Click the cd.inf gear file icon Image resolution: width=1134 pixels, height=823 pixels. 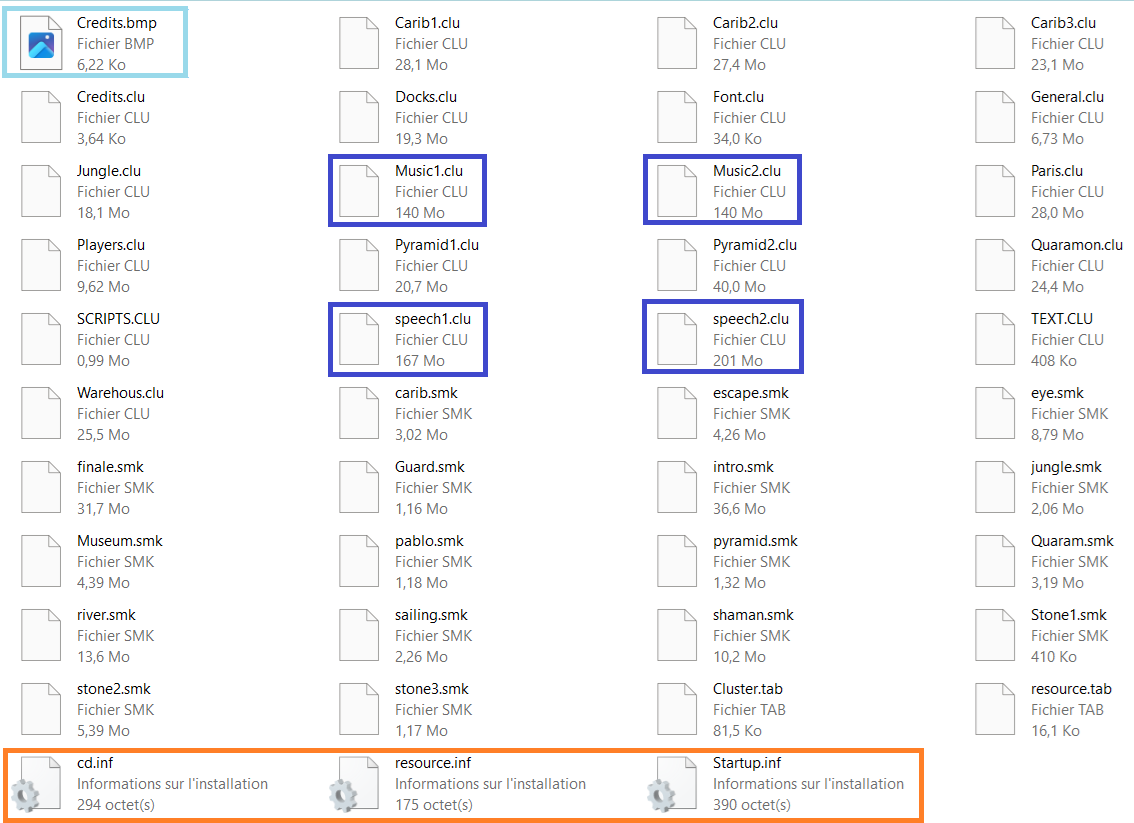[x=36, y=783]
